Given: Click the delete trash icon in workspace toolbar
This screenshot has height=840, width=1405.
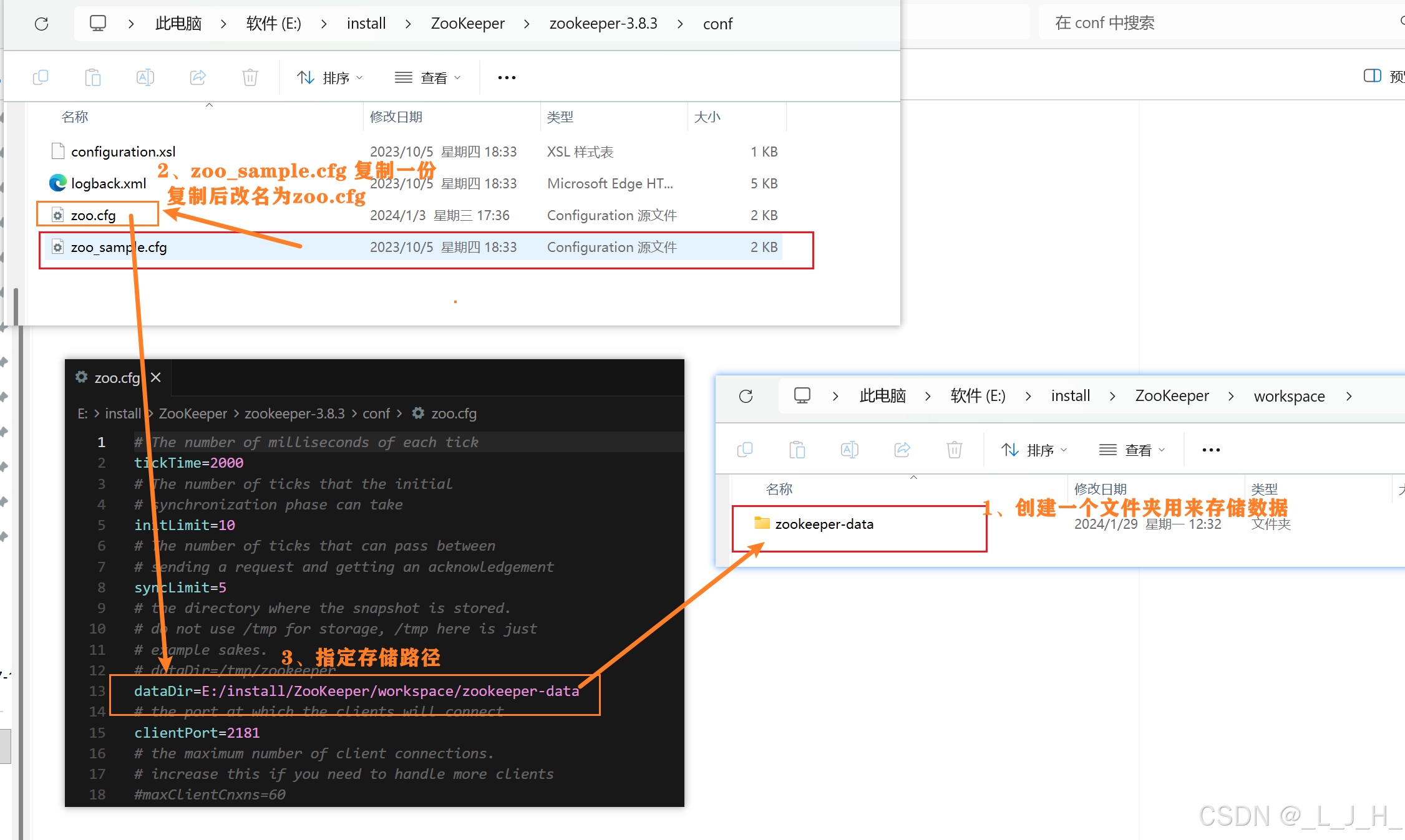Looking at the screenshot, I should click(954, 450).
